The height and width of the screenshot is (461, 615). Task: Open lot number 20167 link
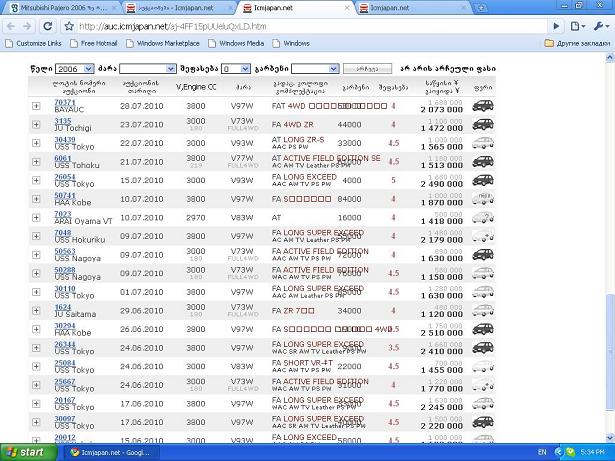point(65,400)
